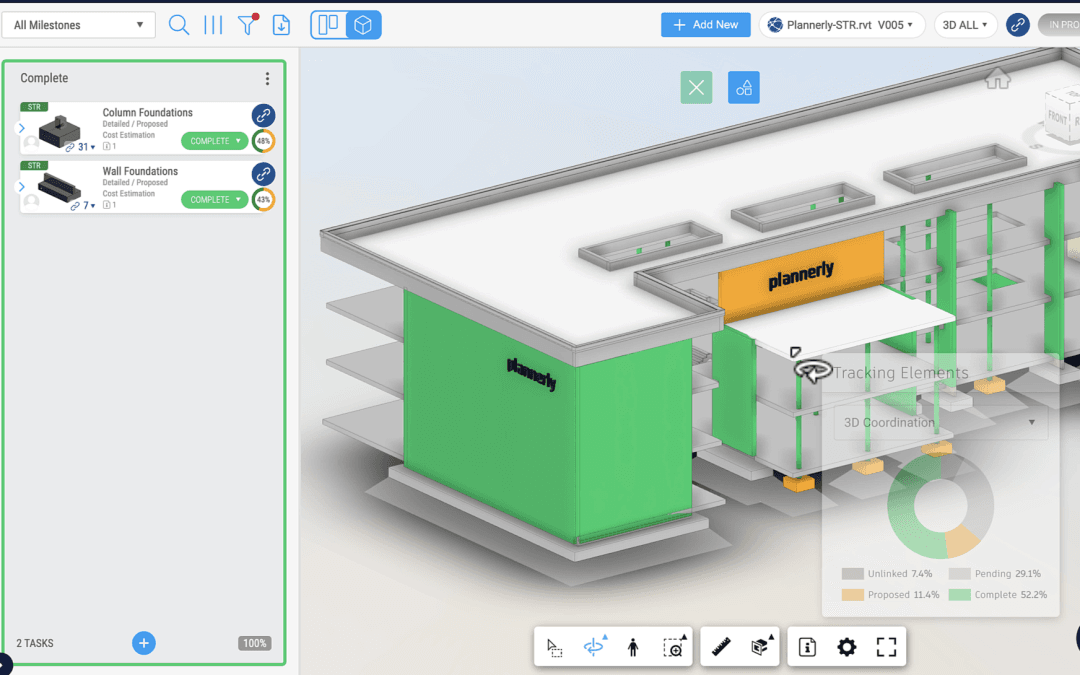Expand the Column Foundations task chevron
1080x675 pixels.
coord(22,128)
